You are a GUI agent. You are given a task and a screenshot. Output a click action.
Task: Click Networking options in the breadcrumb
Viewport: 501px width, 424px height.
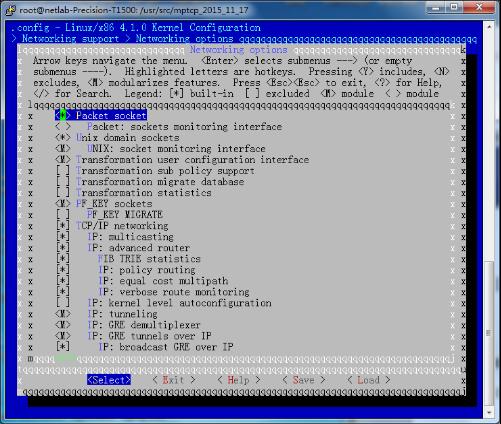[184, 39]
